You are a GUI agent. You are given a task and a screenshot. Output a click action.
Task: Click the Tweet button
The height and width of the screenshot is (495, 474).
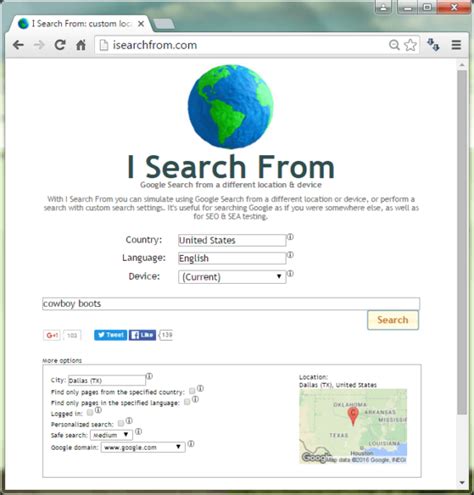pos(111,335)
